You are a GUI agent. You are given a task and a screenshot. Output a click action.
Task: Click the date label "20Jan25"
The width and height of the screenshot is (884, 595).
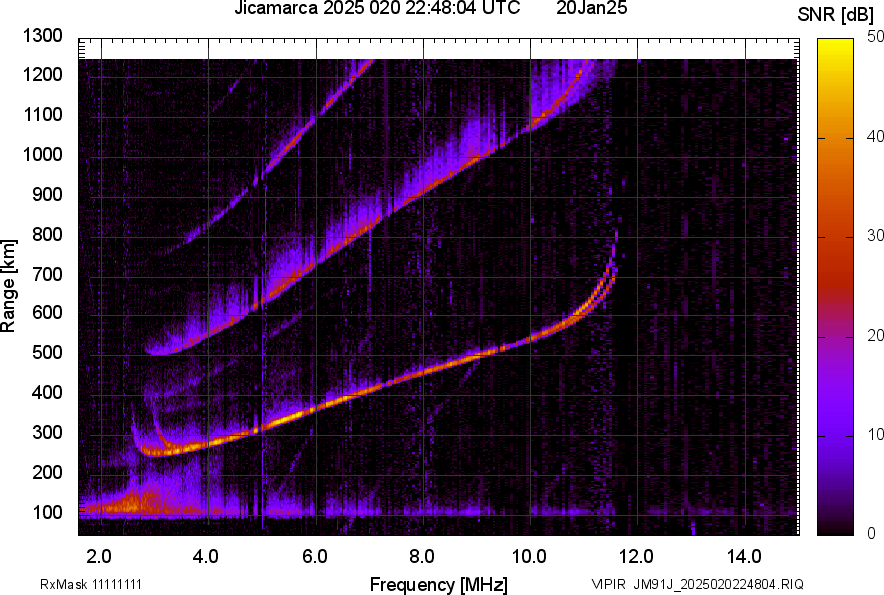tap(591, 8)
